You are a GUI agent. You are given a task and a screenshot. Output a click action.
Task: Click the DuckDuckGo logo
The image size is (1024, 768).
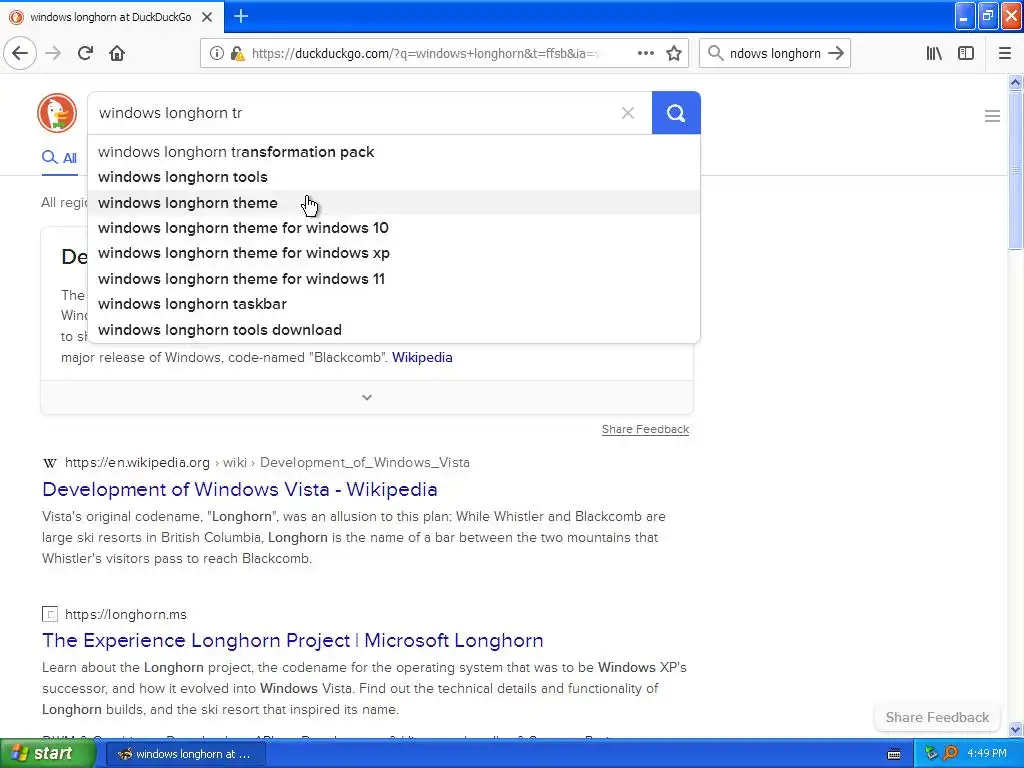pyautogui.click(x=57, y=113)
